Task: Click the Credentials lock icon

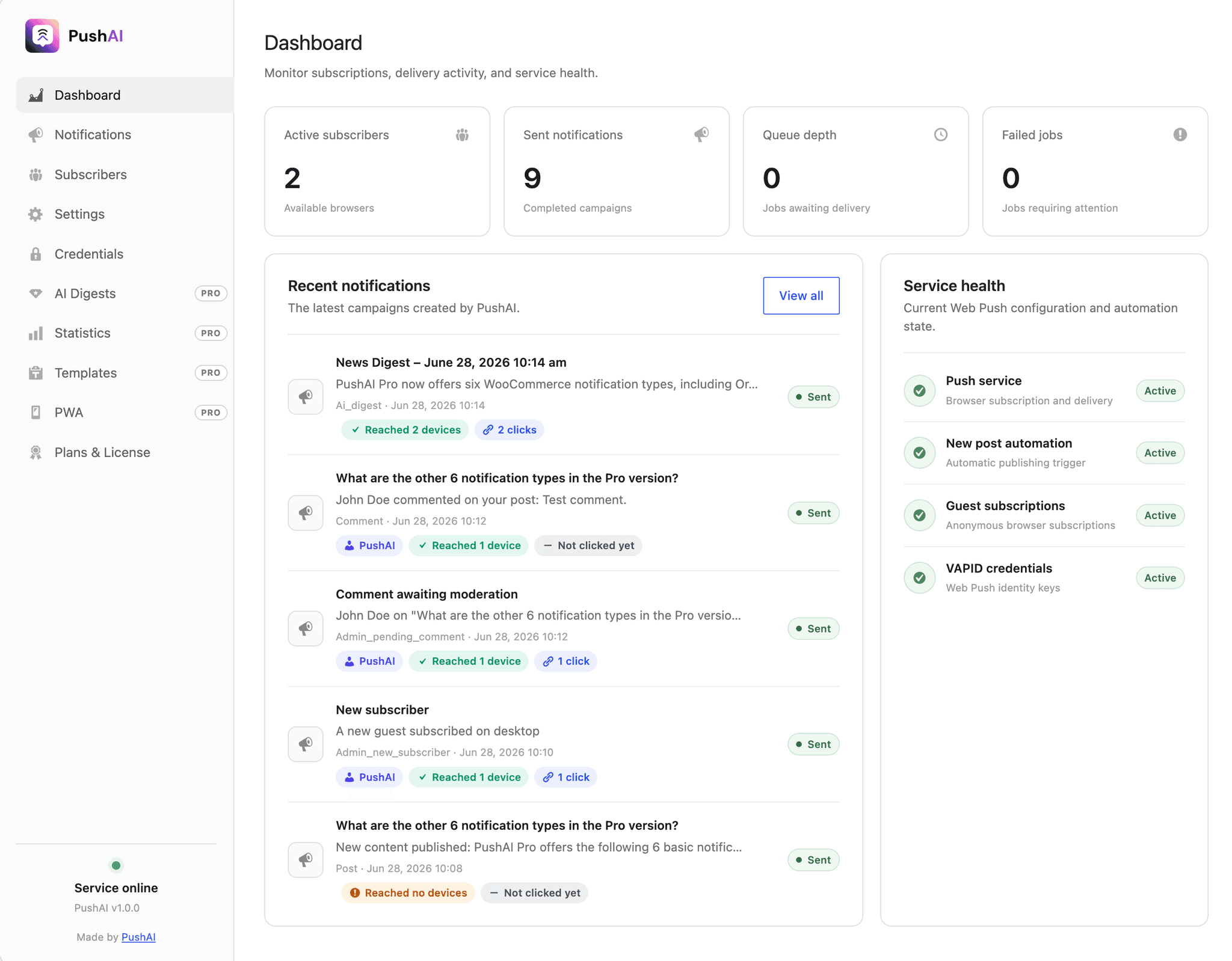Action: tap(36, 254)
